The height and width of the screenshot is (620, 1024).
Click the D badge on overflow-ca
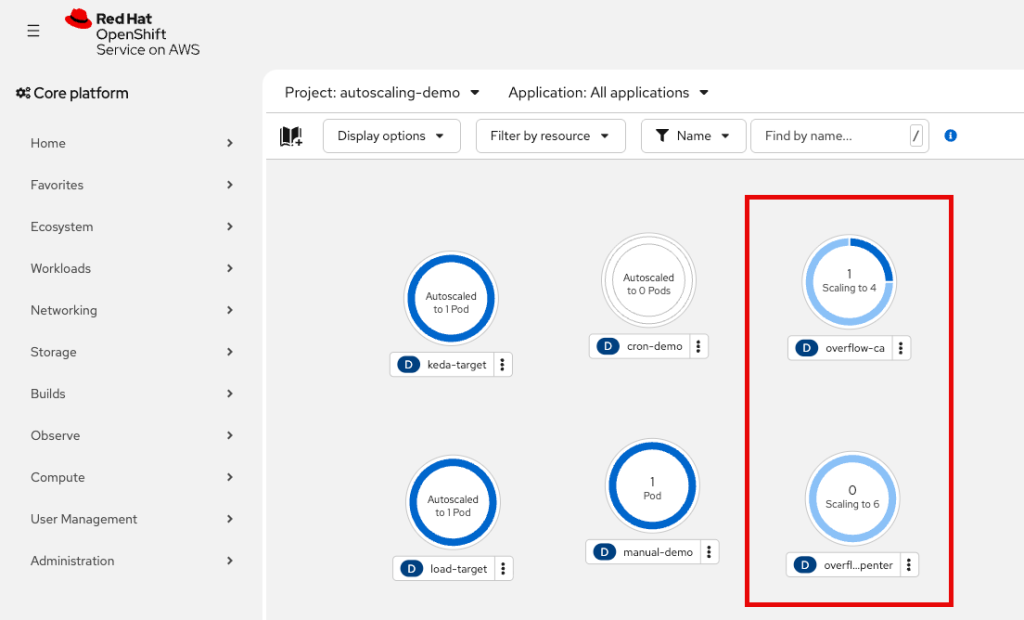(806, 348)
